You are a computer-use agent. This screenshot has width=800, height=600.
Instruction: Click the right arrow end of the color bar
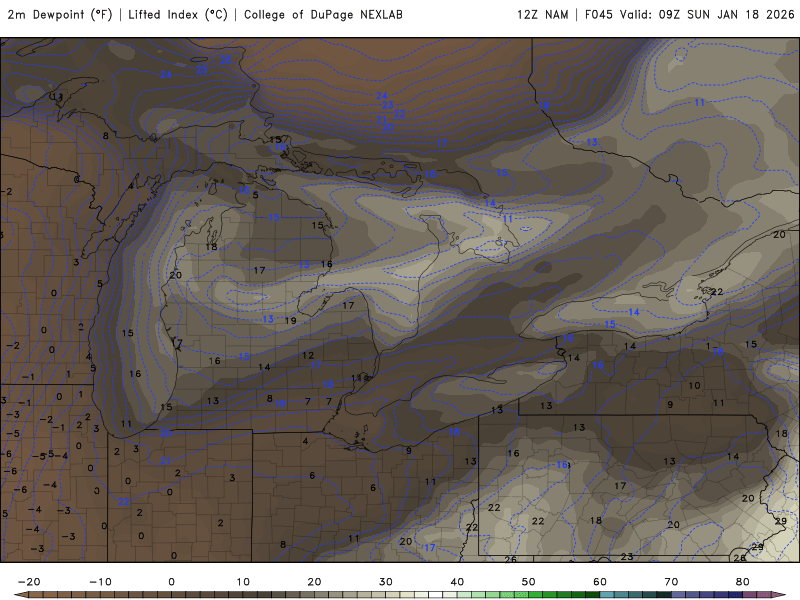pyautogui.click(x=779, y=595)
